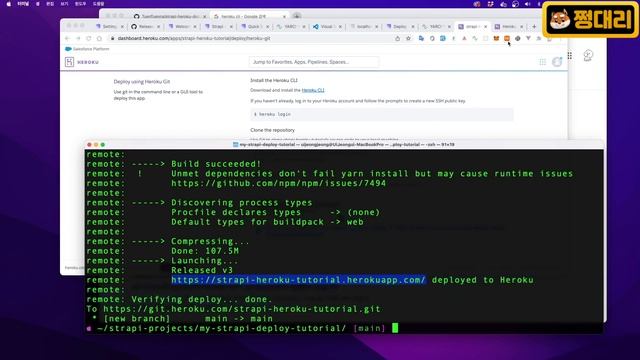Close the Settings tab
Image resolution: width=640 pixels, height=360 pixels.
point(122,27)
